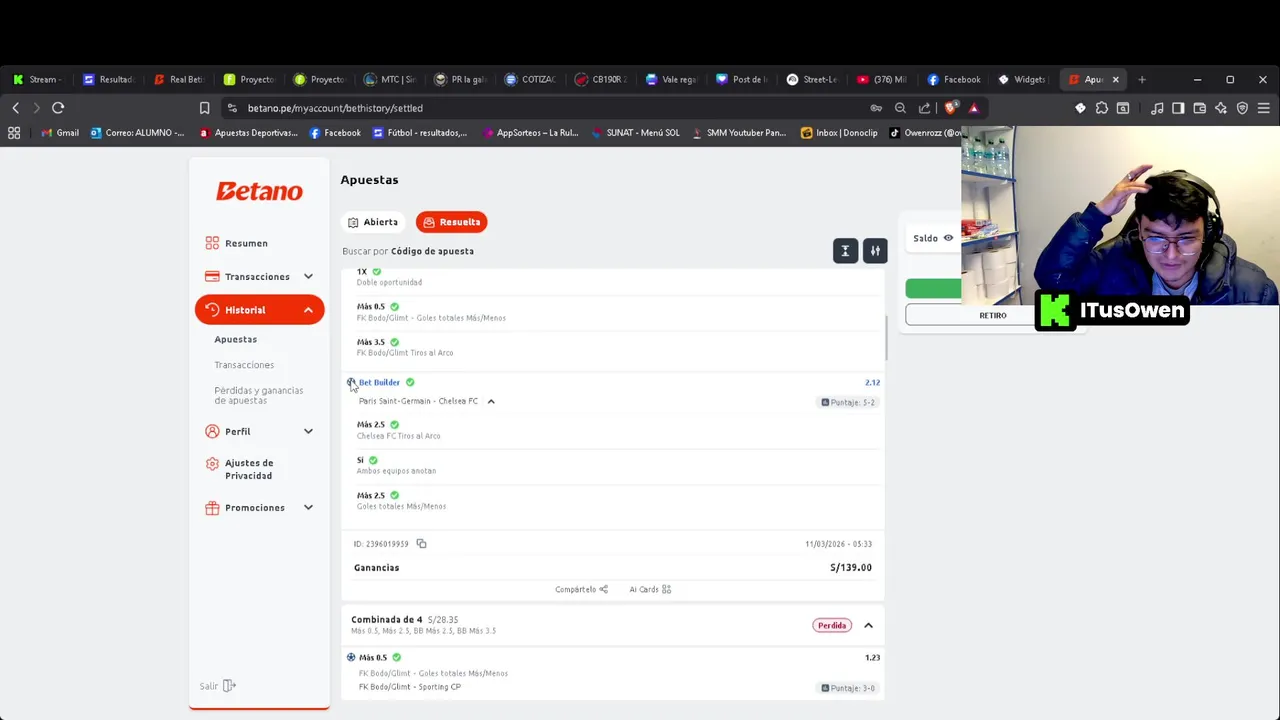
Task: Open the SMM Youtuber Pan... bookmark
Action: click(x=738, y=133)
